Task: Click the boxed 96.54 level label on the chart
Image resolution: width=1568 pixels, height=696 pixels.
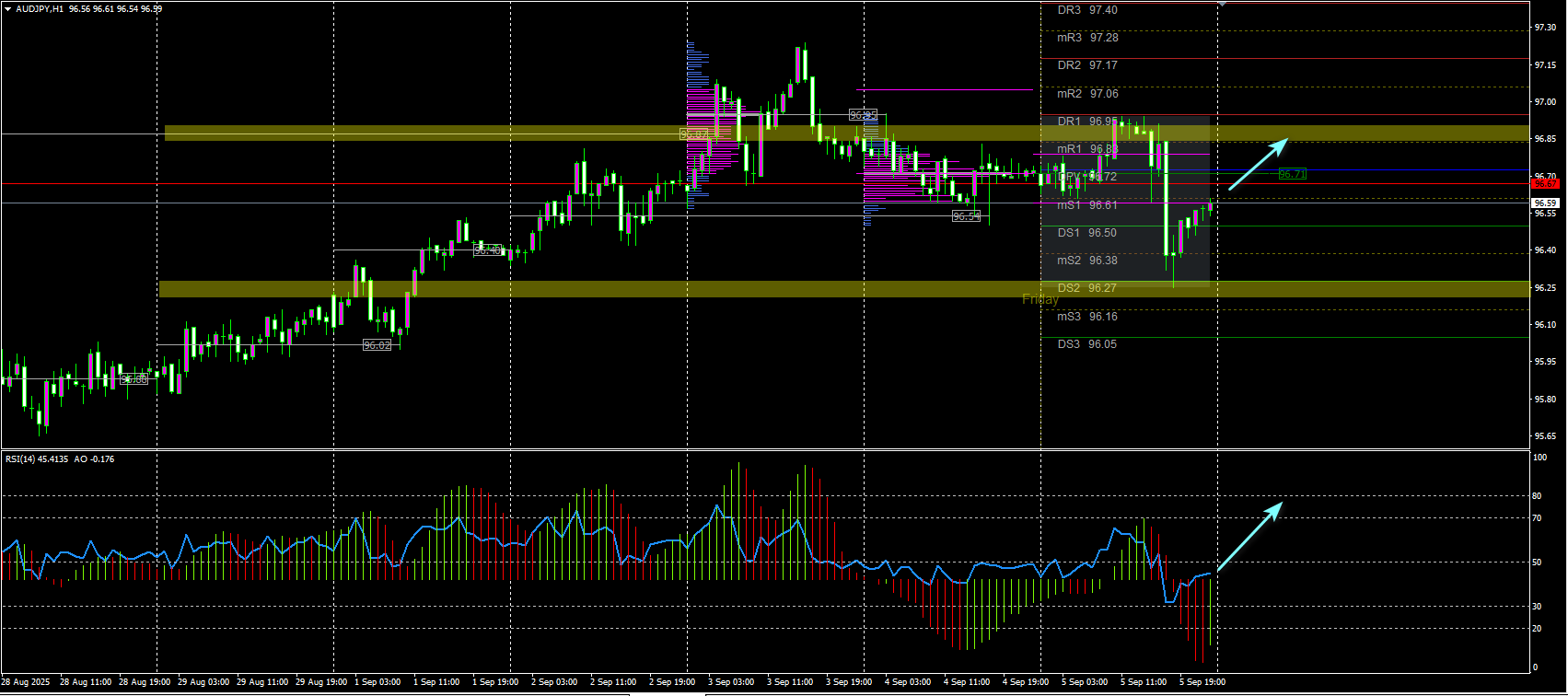Action: [x=966, y=216]
